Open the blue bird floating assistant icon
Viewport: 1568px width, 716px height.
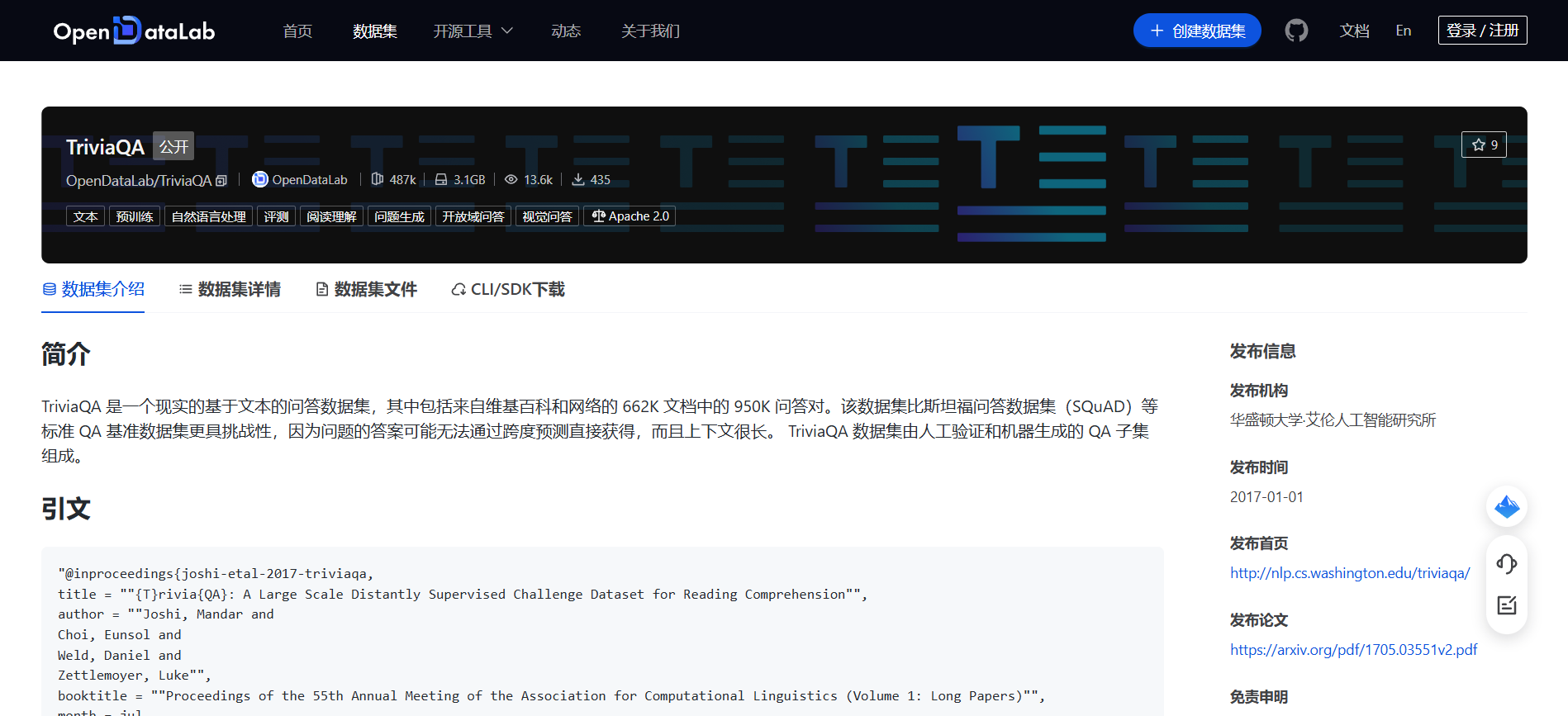point(1507,506)
